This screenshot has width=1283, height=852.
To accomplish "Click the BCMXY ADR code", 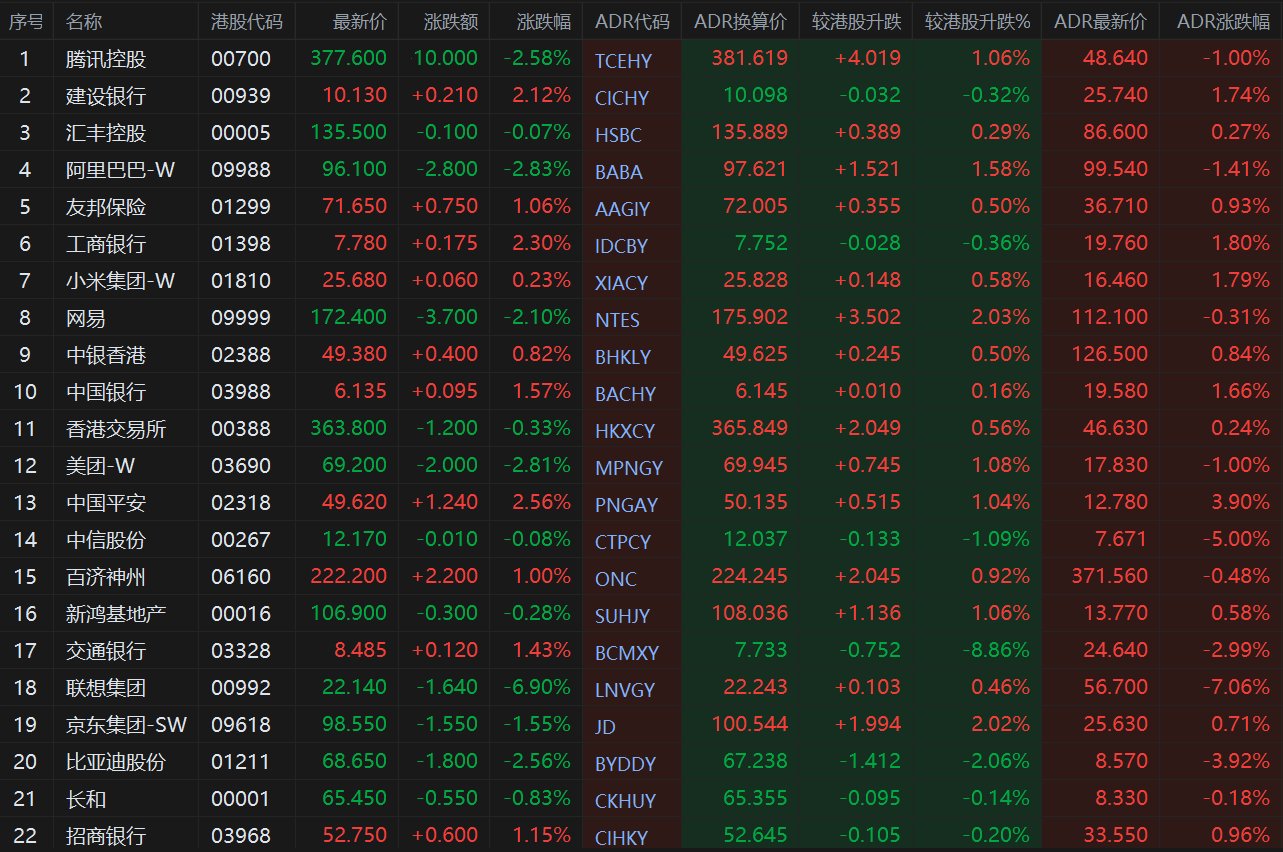I will (x=627, y=653).
